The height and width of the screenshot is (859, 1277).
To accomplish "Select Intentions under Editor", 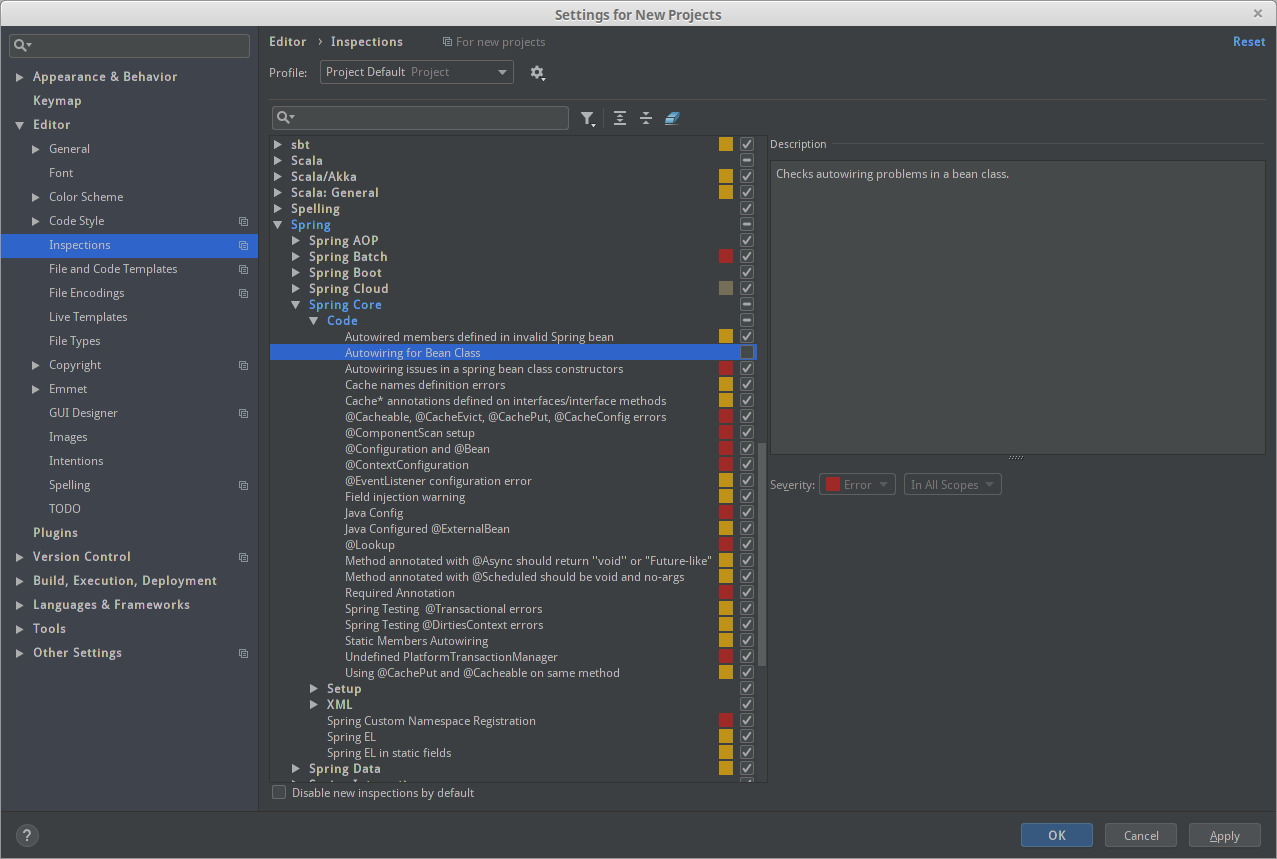I will [x=76, y=461].
